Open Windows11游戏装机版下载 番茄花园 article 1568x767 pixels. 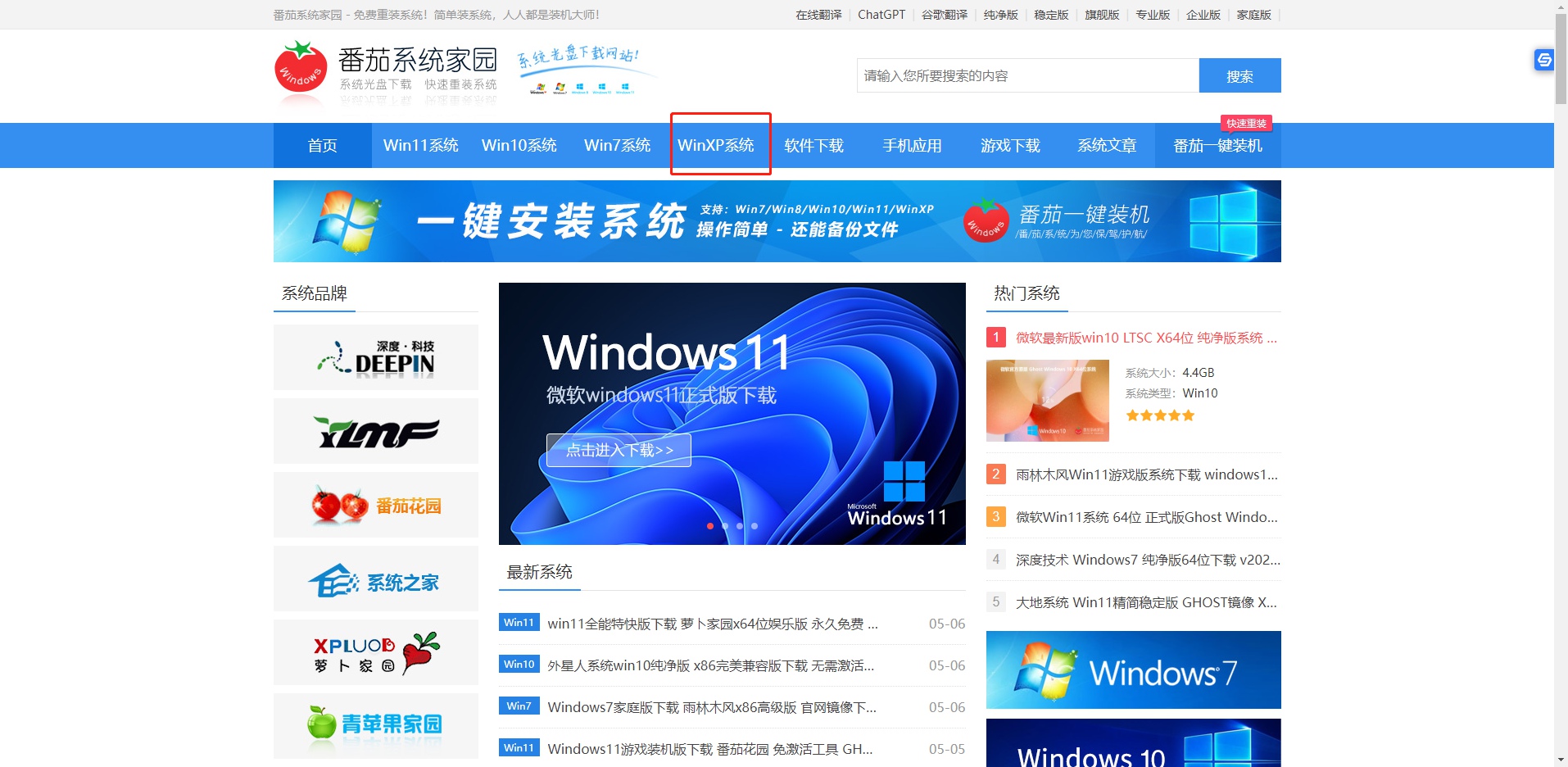(x=710, y=749)
